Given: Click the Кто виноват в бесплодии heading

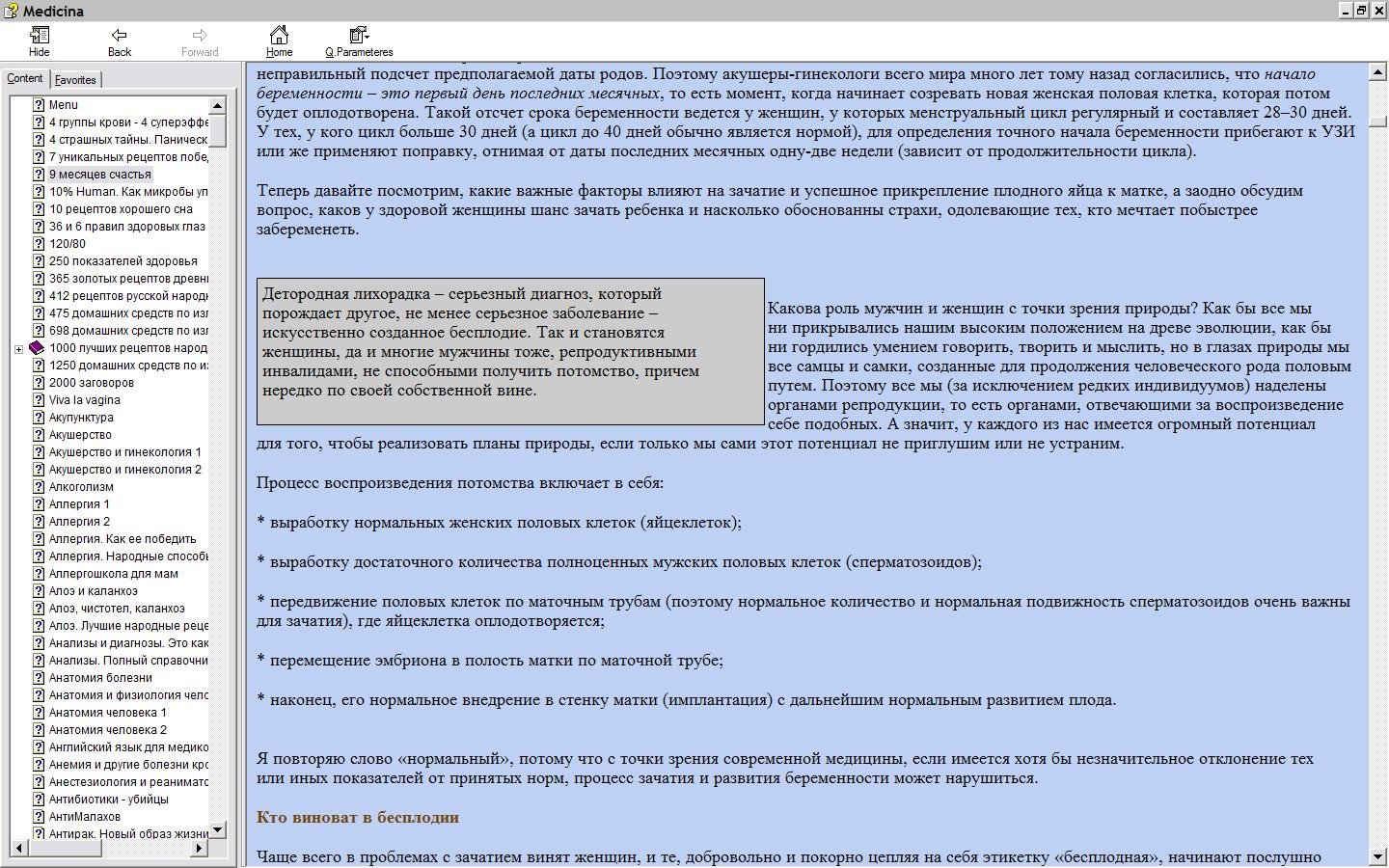Looking at the screenshot, I should (358, 818).
